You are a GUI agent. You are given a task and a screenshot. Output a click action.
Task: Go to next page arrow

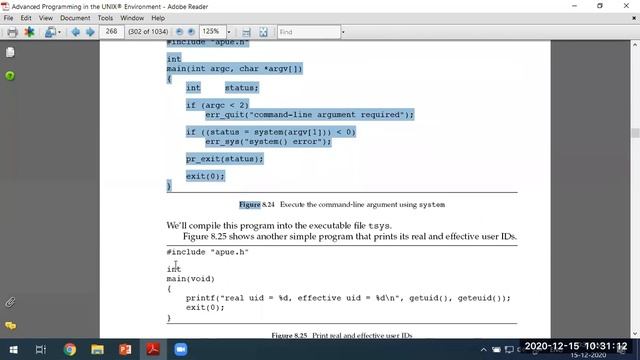[x=90, y=32]
